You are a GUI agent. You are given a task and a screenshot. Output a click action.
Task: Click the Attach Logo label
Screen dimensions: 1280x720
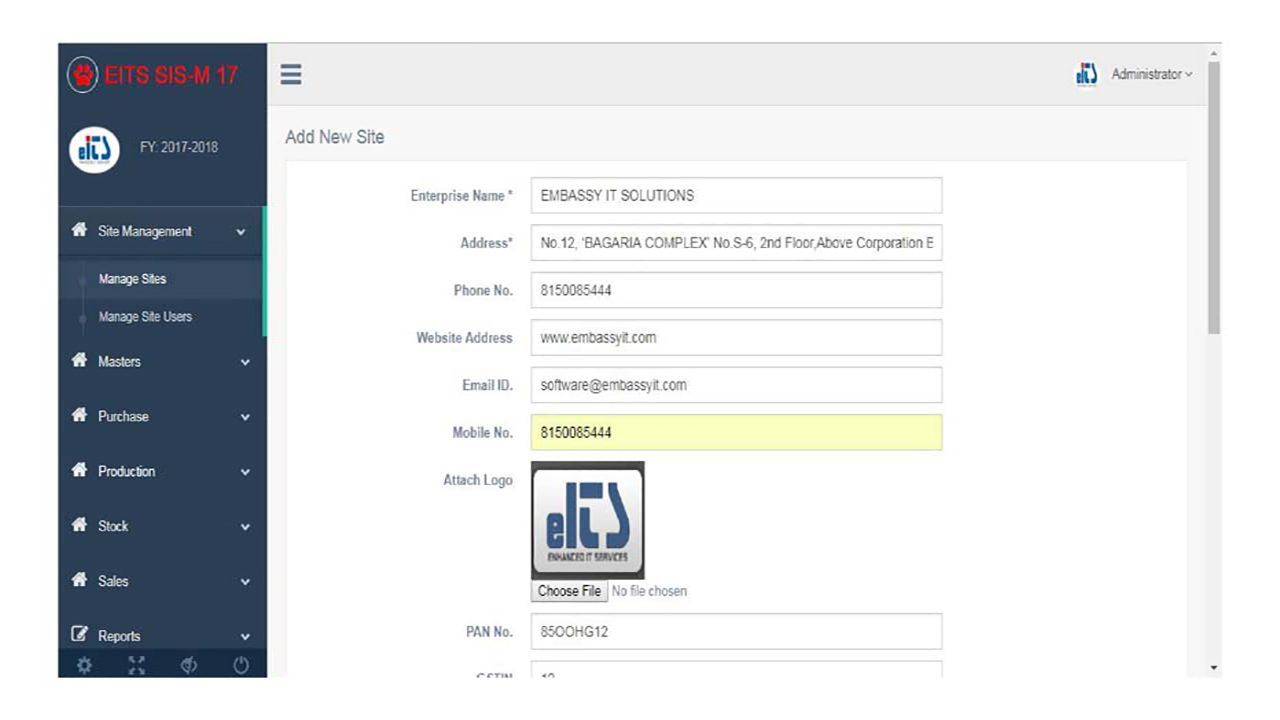478,480
